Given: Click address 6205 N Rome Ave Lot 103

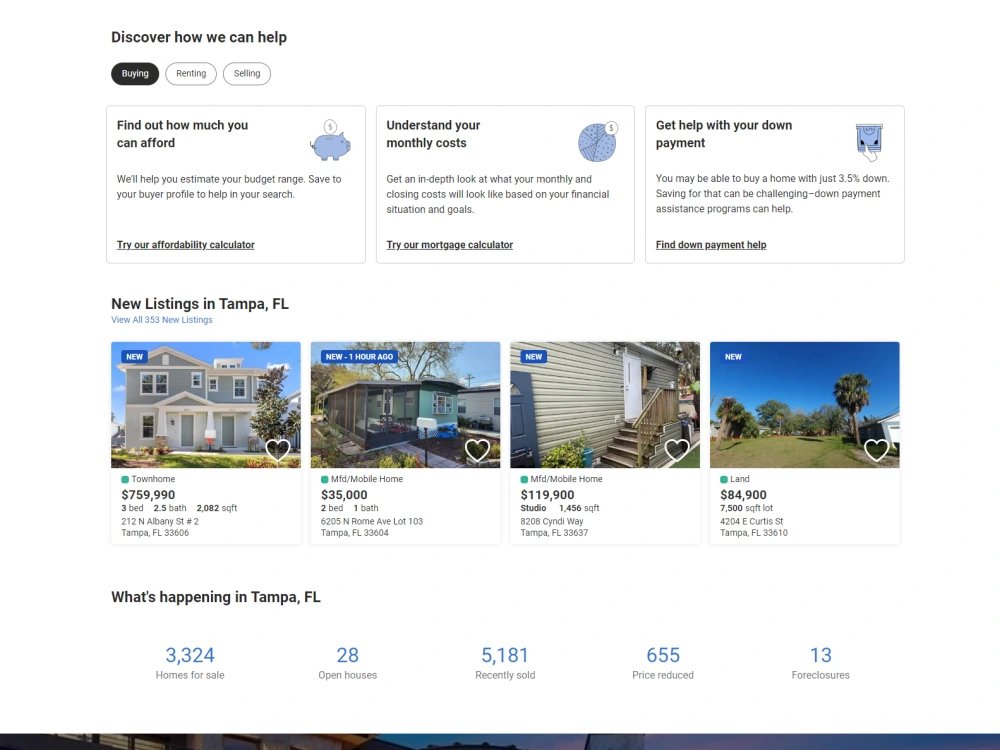Looking at the screenshot, I should (372, 522).
